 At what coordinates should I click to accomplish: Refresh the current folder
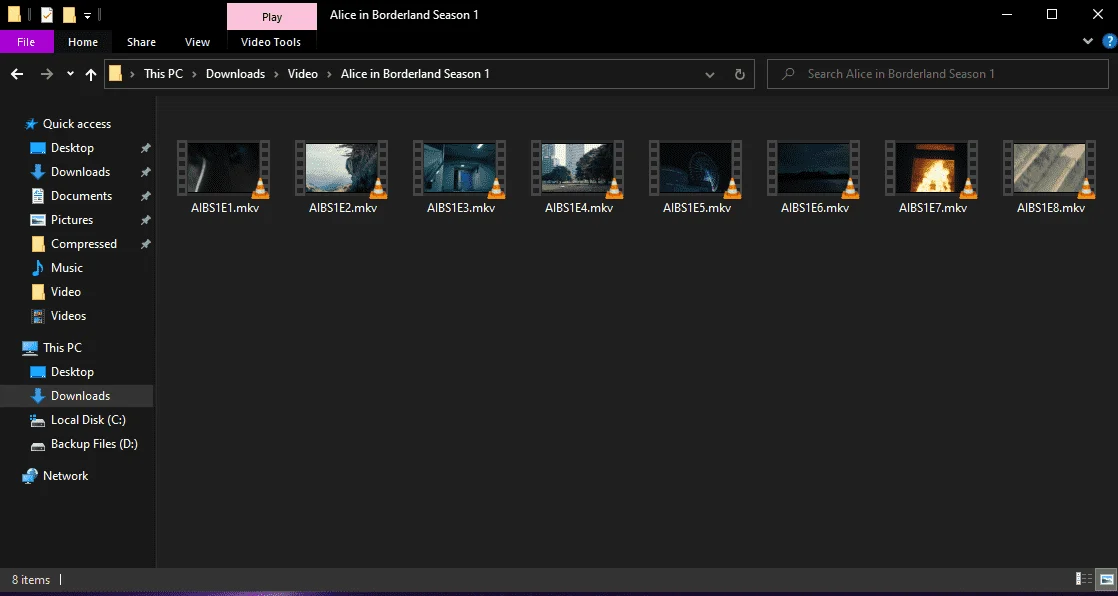739,74
